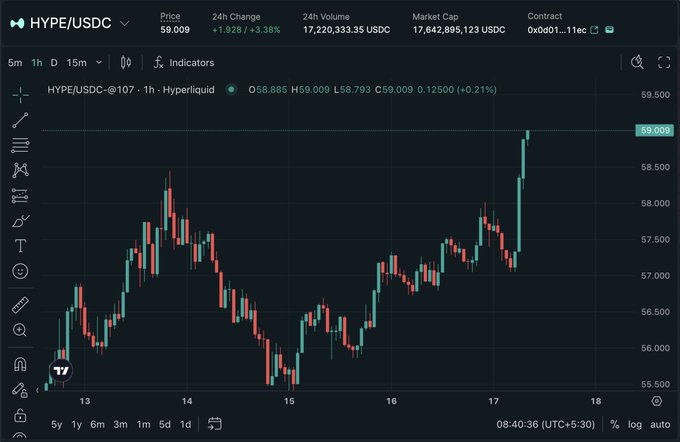This screenshot has width=680, height=442.
Task: Activate the zoom in tool
Action: pos(20,330)
